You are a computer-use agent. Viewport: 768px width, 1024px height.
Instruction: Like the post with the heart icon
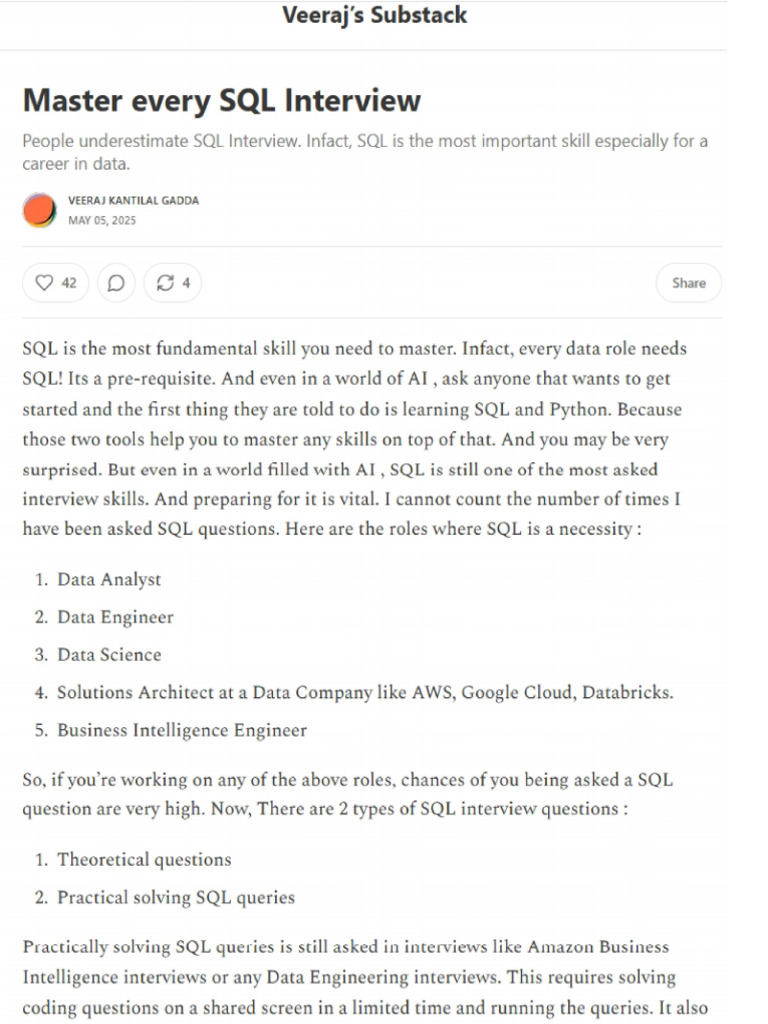(55, 283)
